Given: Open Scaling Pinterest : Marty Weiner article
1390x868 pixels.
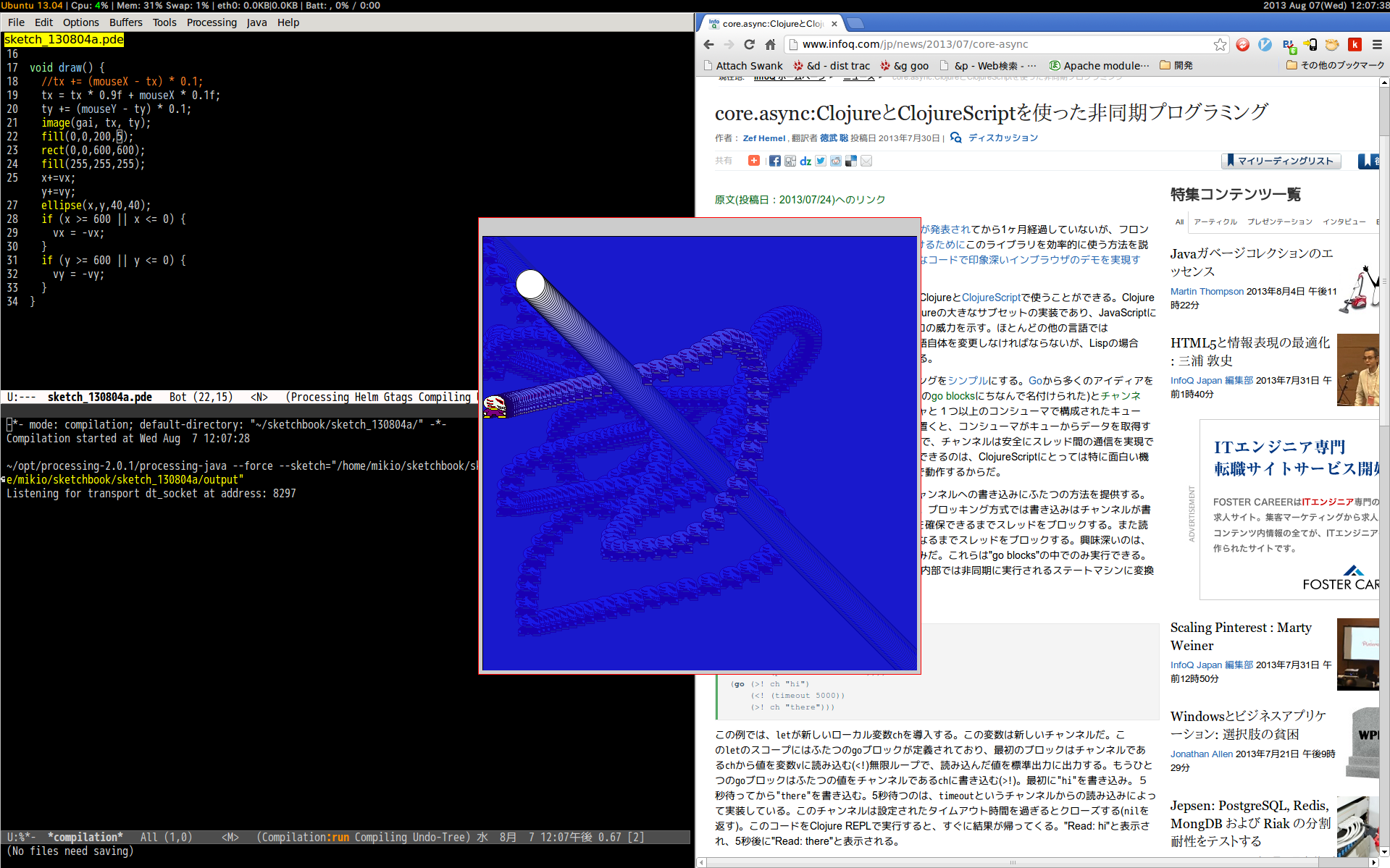Looking at the screenshot, I should tap(1241, 636).
